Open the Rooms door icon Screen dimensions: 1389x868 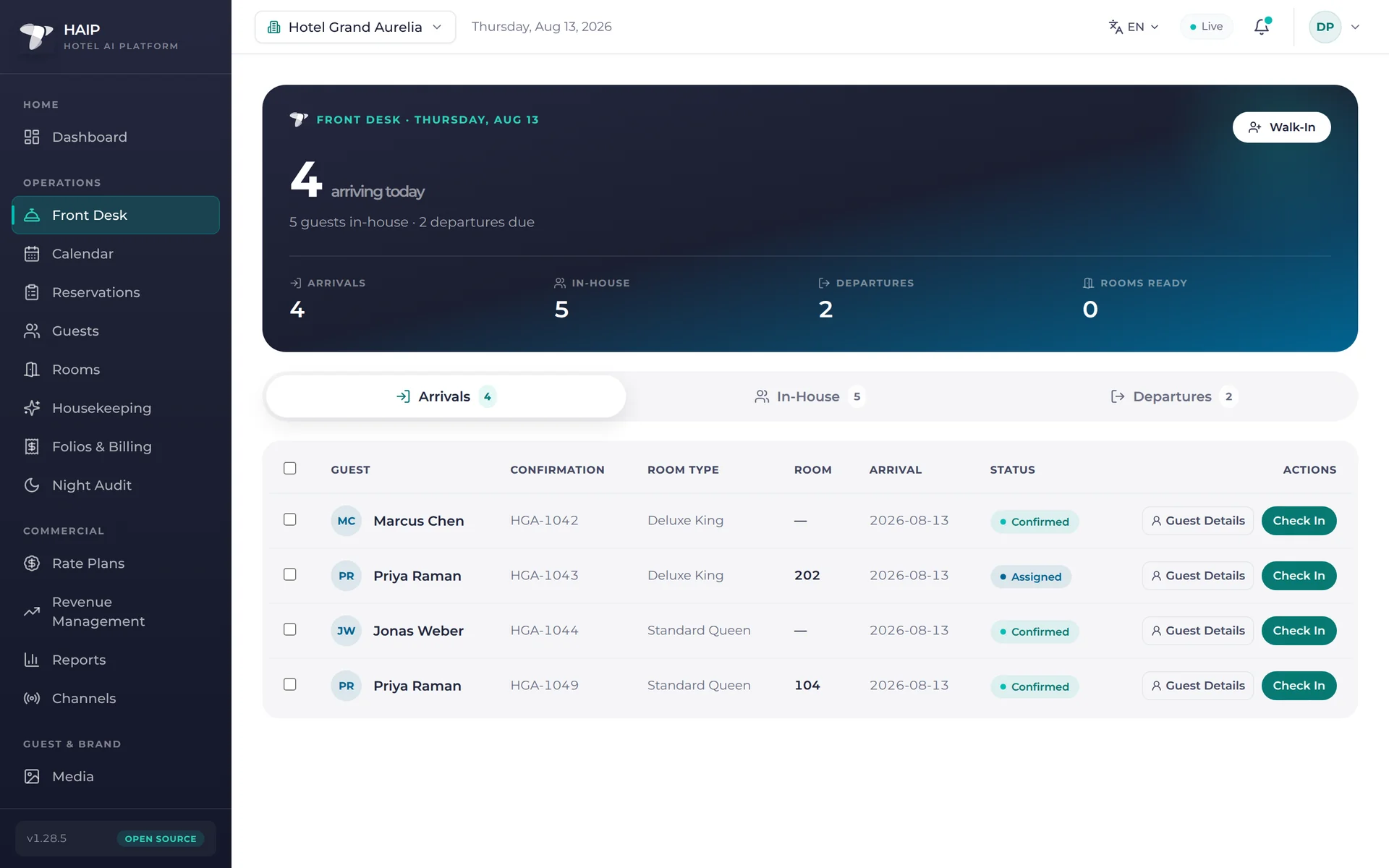[32, 370]
